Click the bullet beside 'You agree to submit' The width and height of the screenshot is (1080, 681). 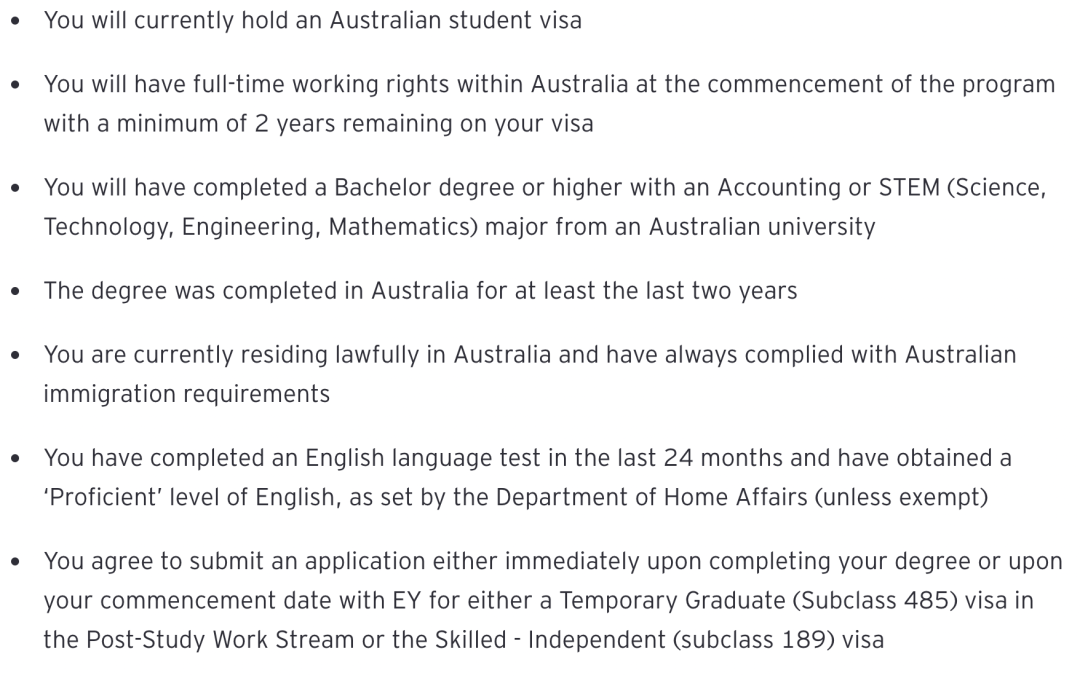[x=15, y=563]
